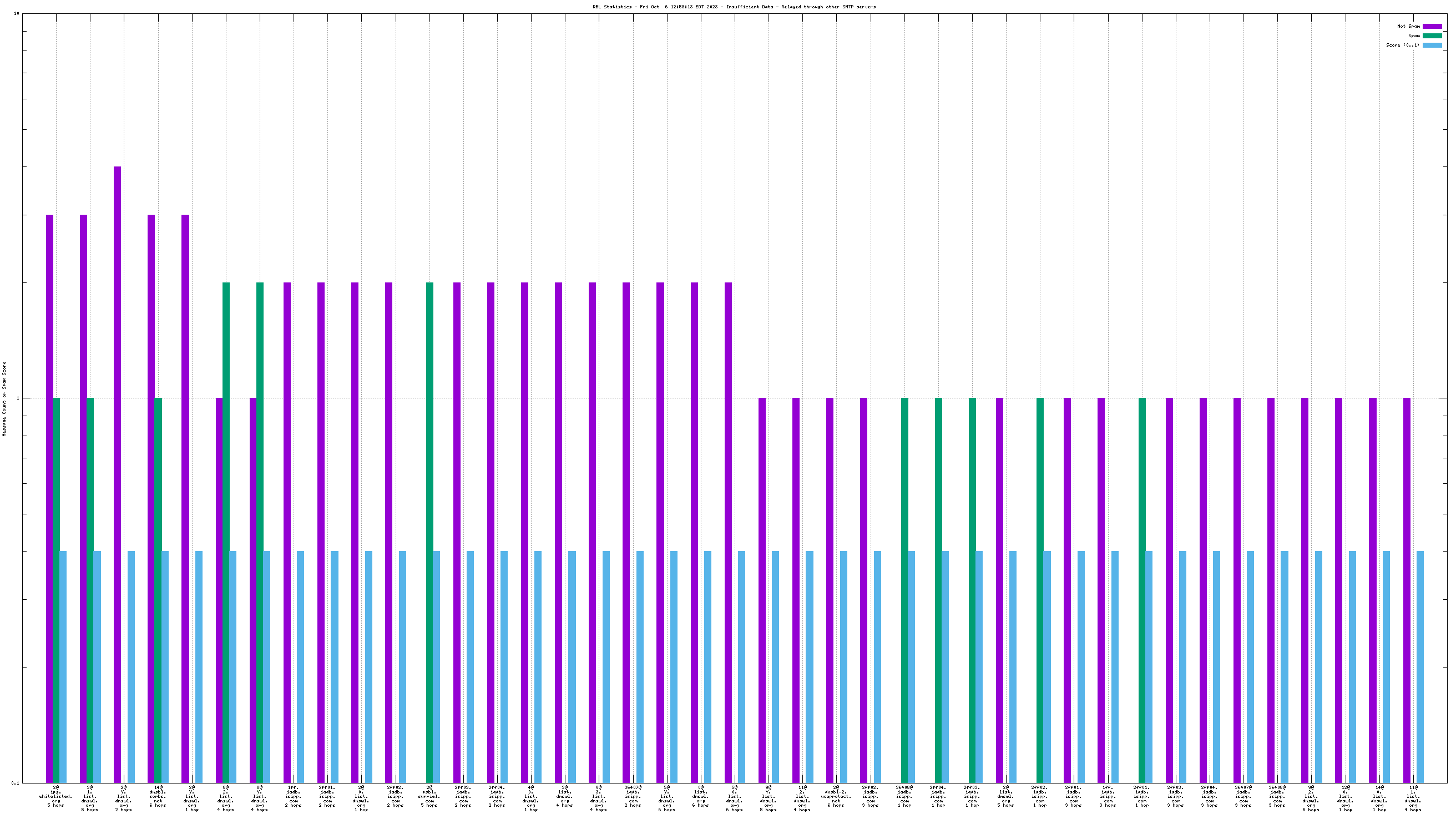Click the ips.whitelisted.org 5 hops axis label
Screen dimensions: 1456x819
[56, 796]
